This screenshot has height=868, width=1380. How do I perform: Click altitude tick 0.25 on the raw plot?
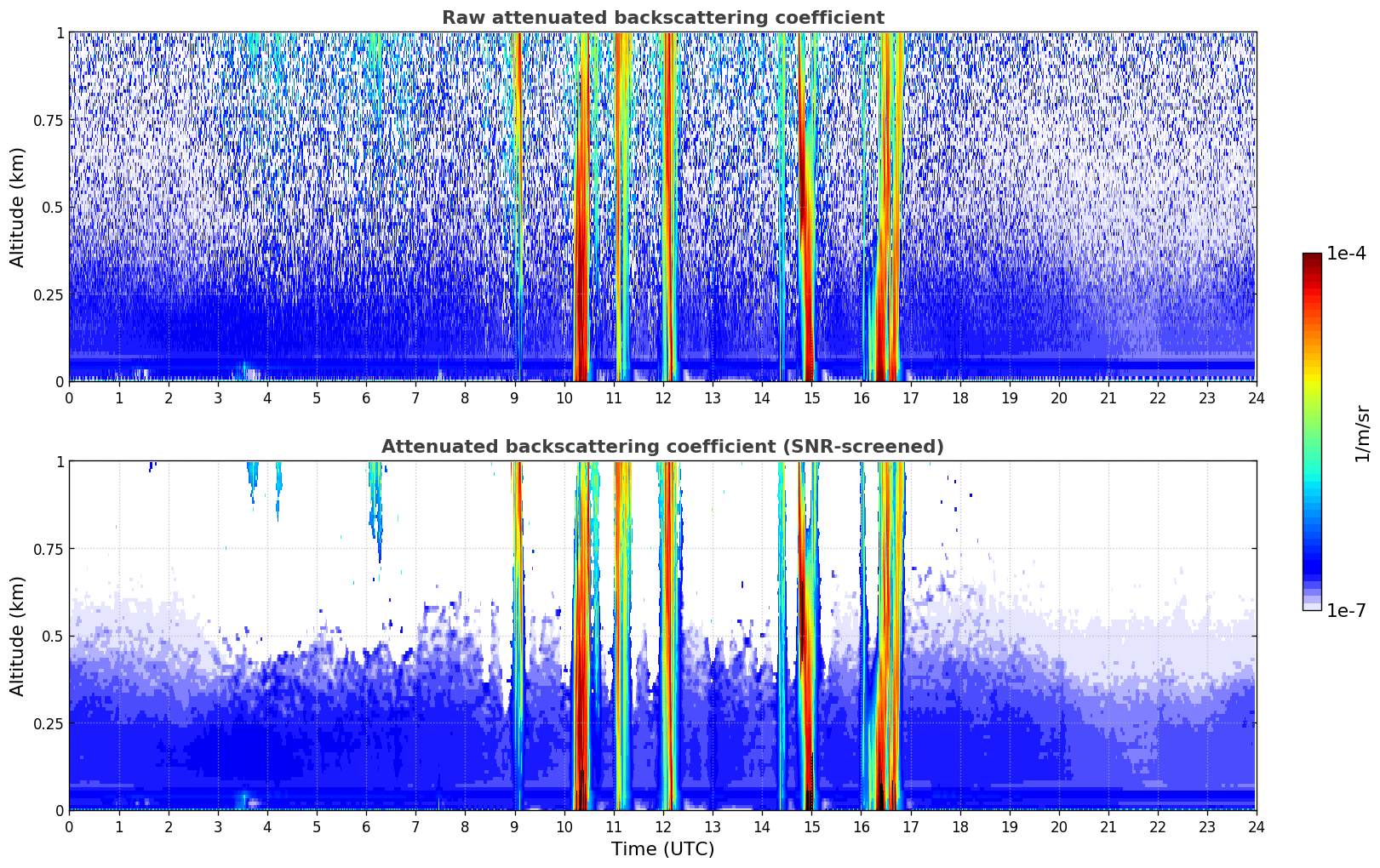pos(49,294)
